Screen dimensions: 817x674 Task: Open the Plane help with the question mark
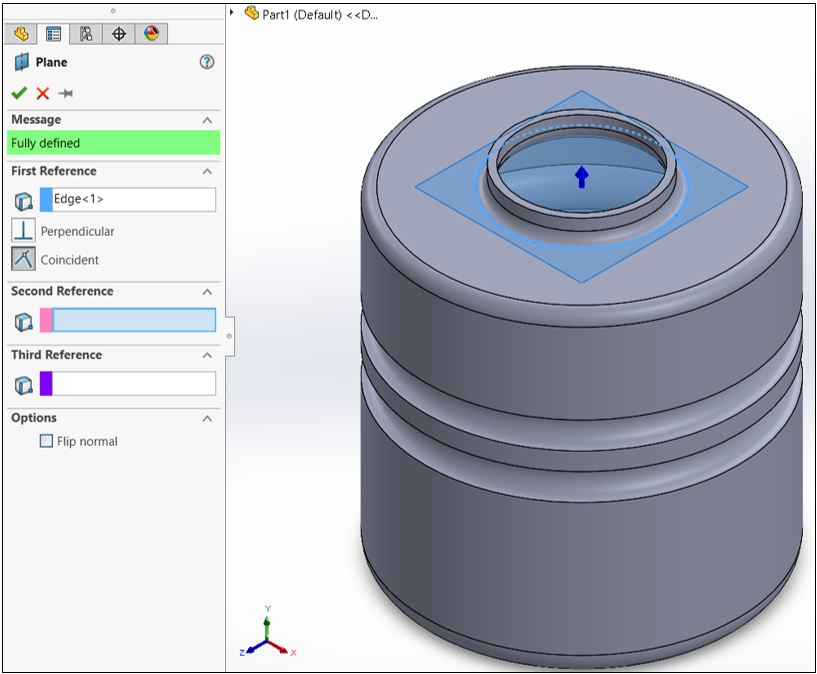[206, 62]
